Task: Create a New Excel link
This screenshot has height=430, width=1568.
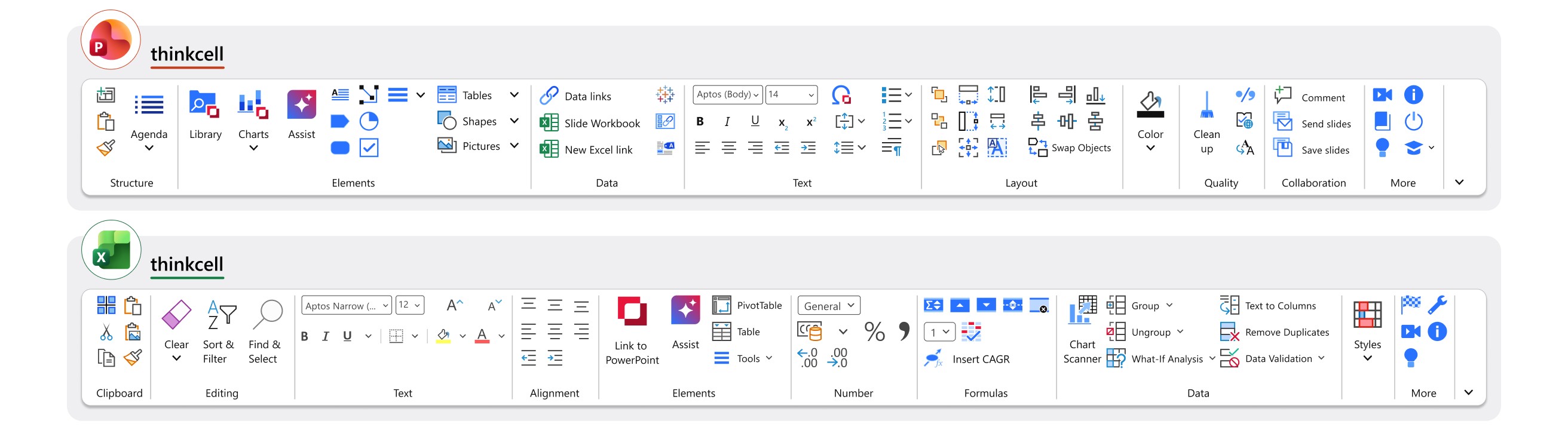Action: pos(587,149)
